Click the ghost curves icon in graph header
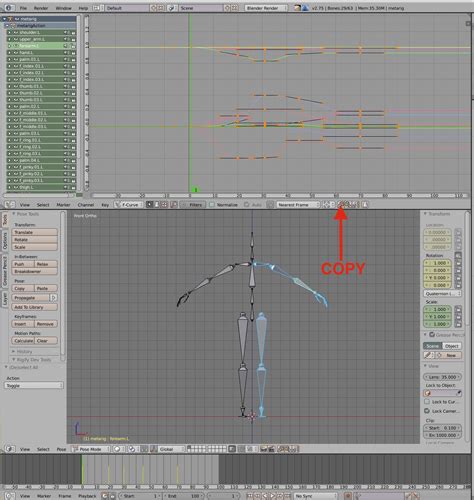Screen dimensions: 474x500 point(365,205)
